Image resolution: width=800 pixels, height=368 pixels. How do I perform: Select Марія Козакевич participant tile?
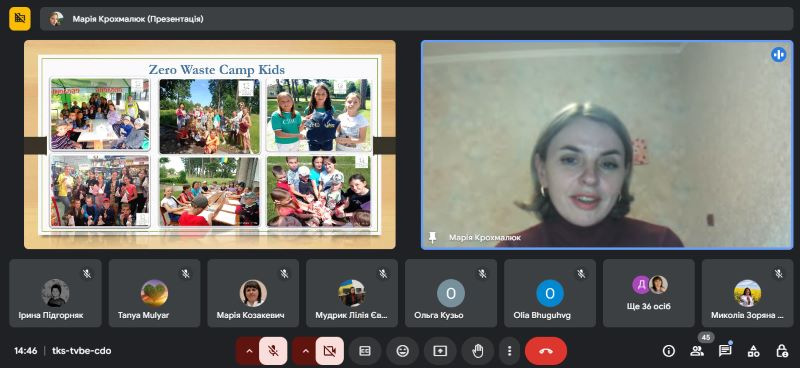click(253, 293)
